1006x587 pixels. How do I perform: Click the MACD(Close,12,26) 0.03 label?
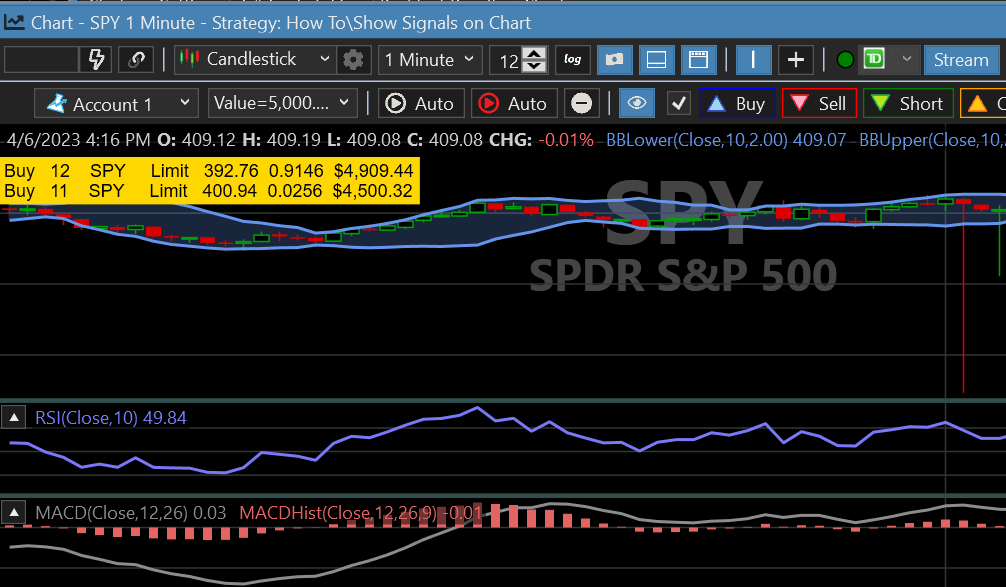[x=130, y=513]
